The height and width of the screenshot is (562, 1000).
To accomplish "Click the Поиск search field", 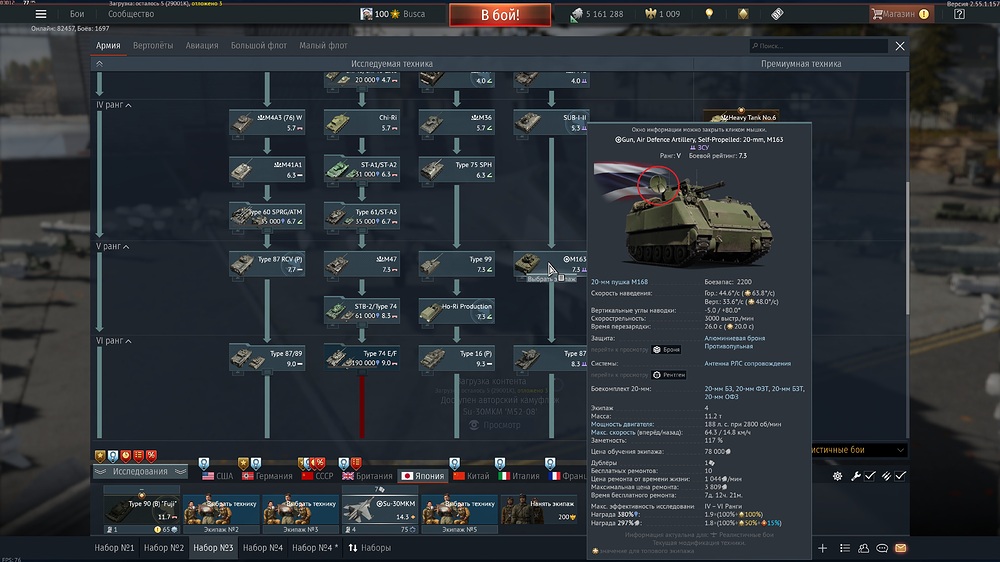I will coord(819,46).
